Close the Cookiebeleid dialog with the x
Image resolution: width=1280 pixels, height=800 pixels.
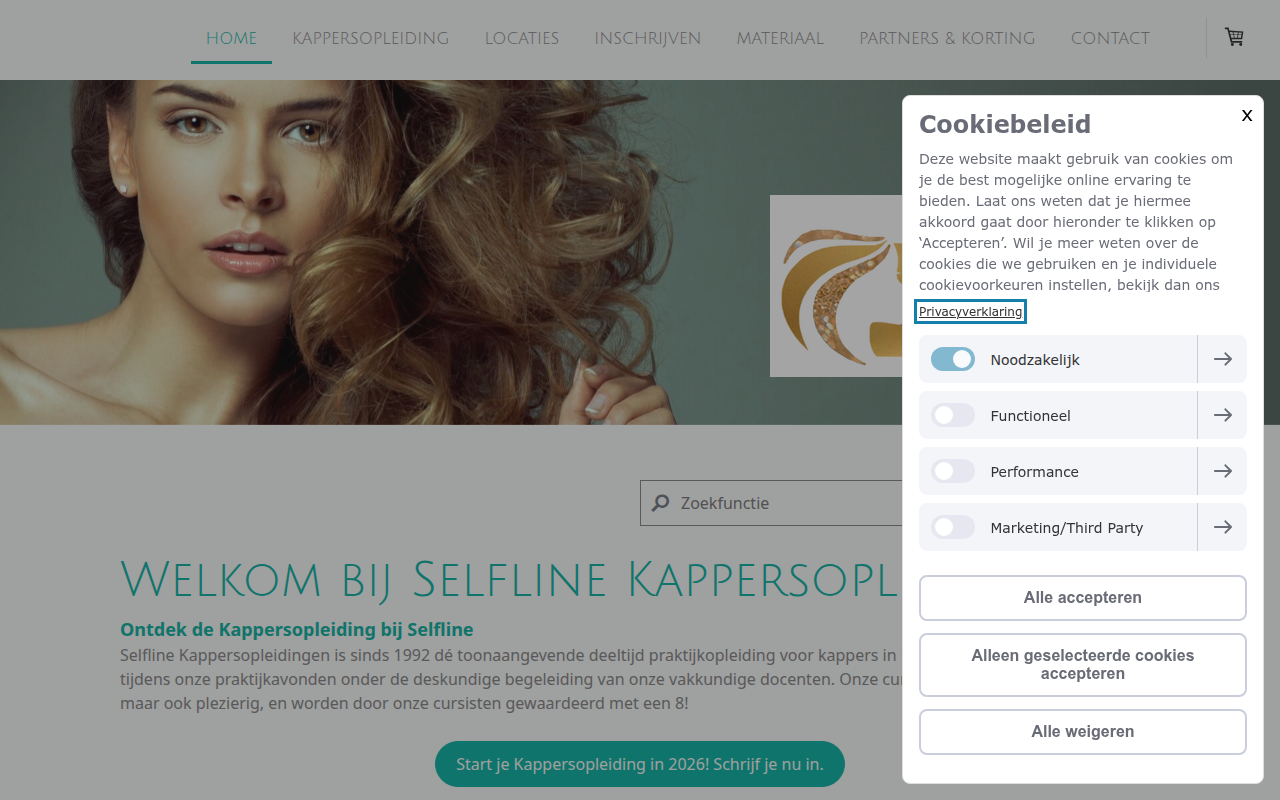pos(1247,115)
